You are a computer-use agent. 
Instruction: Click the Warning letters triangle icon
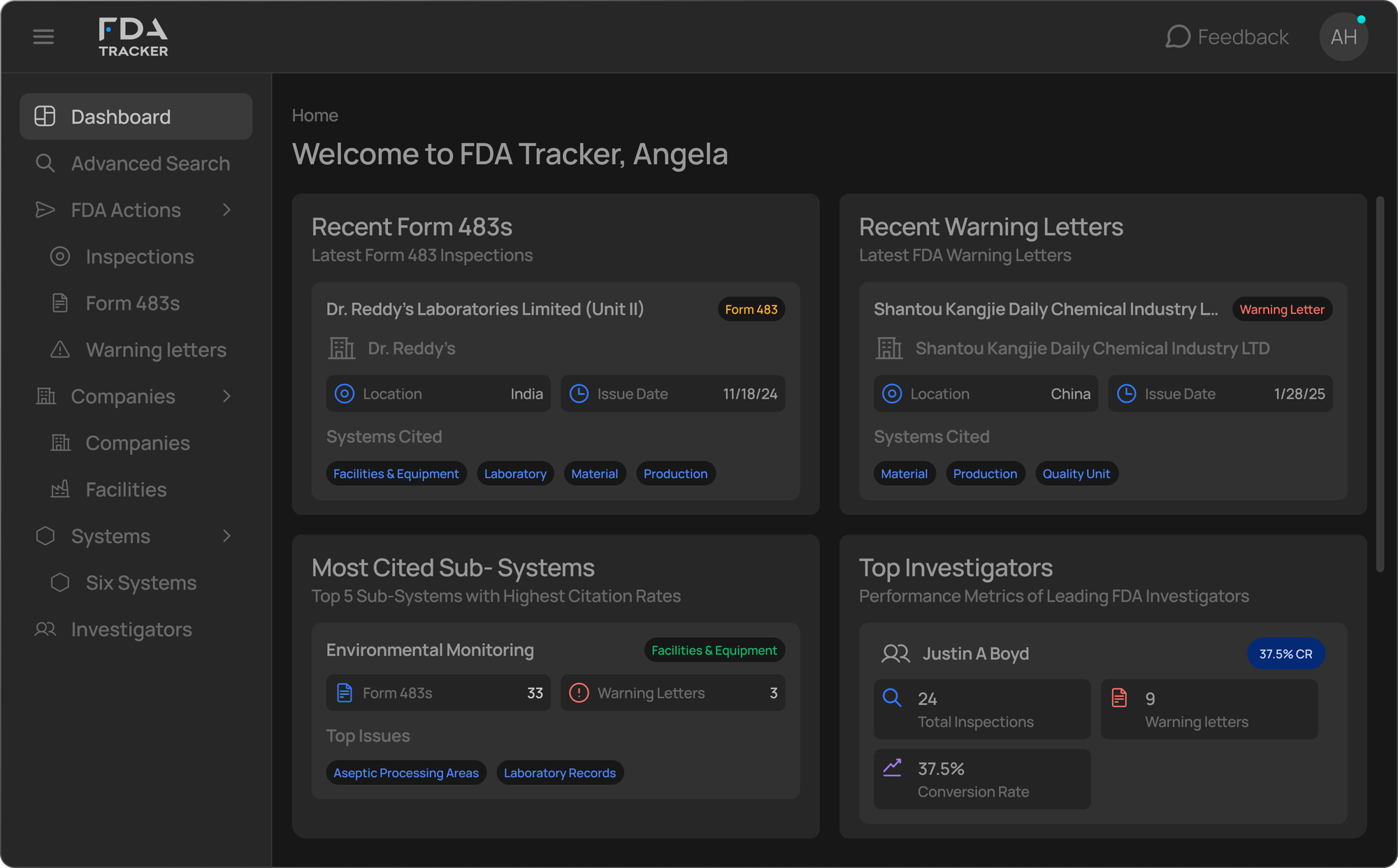point(60,349)
